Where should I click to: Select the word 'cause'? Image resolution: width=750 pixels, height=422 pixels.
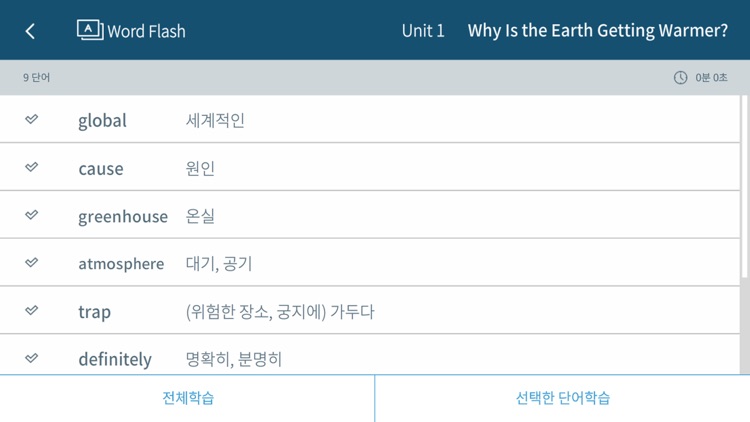(x=101, y=169)
